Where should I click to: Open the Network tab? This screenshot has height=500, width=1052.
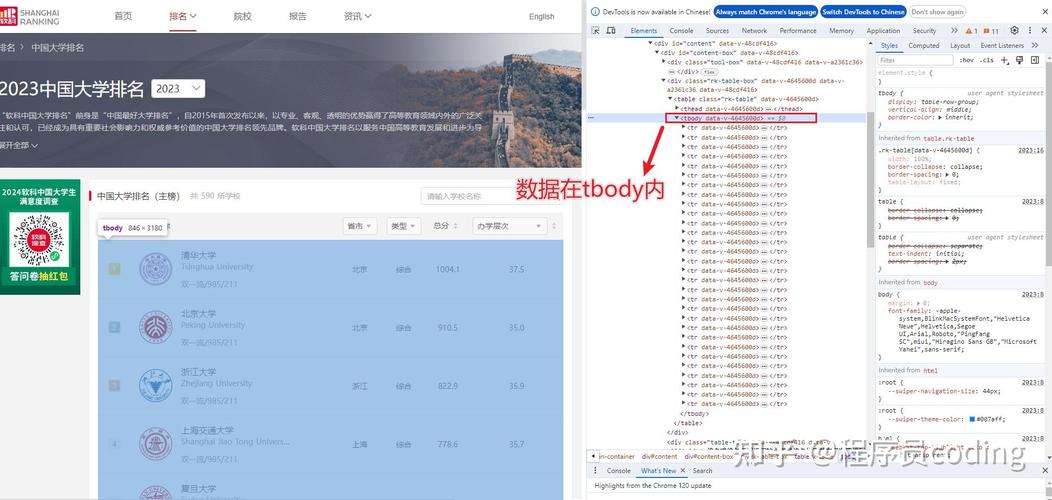[754, 31]
